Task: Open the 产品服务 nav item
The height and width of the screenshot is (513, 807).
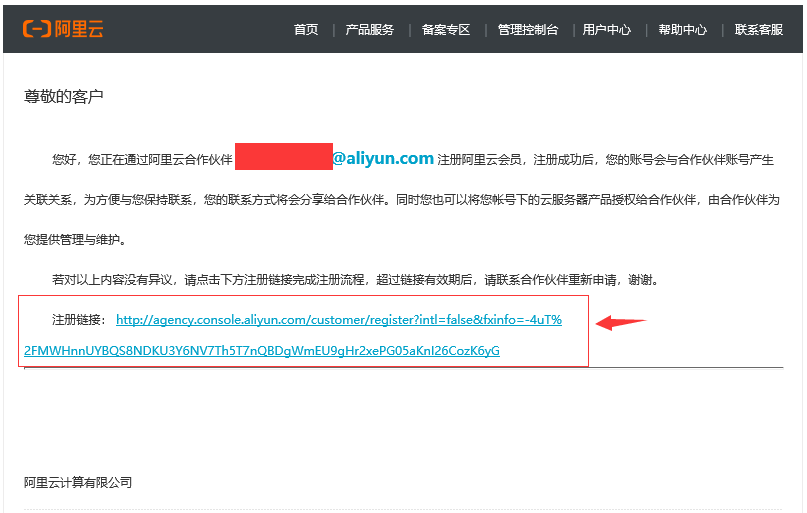Action: tap(369, 30)
